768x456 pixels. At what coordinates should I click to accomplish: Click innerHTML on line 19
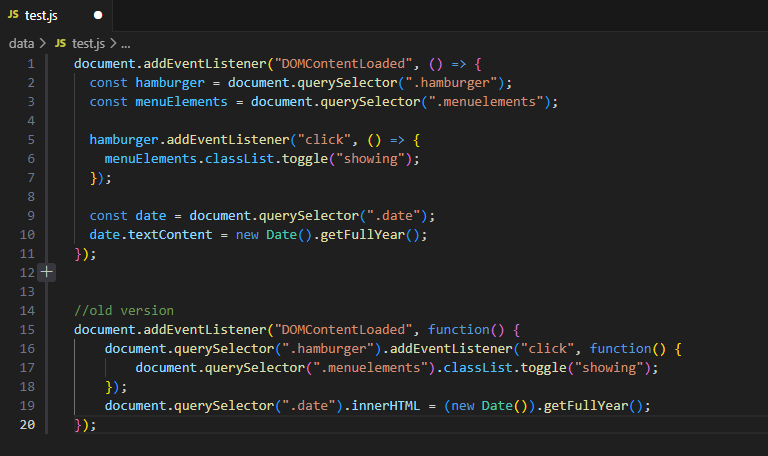click(x=385, y=406)
